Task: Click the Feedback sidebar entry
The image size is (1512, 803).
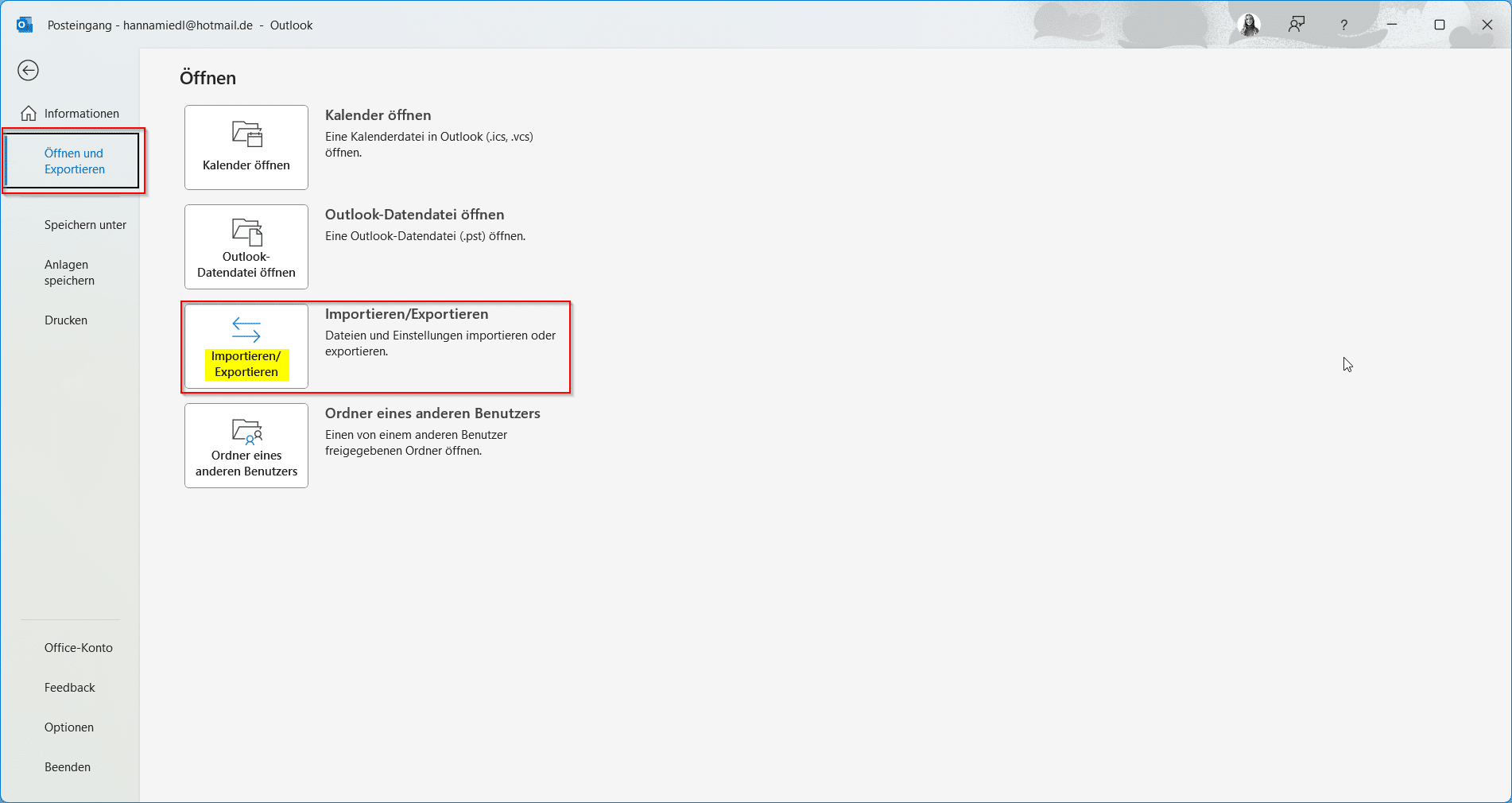Action: pyautogui.click(x=70, y=688)
